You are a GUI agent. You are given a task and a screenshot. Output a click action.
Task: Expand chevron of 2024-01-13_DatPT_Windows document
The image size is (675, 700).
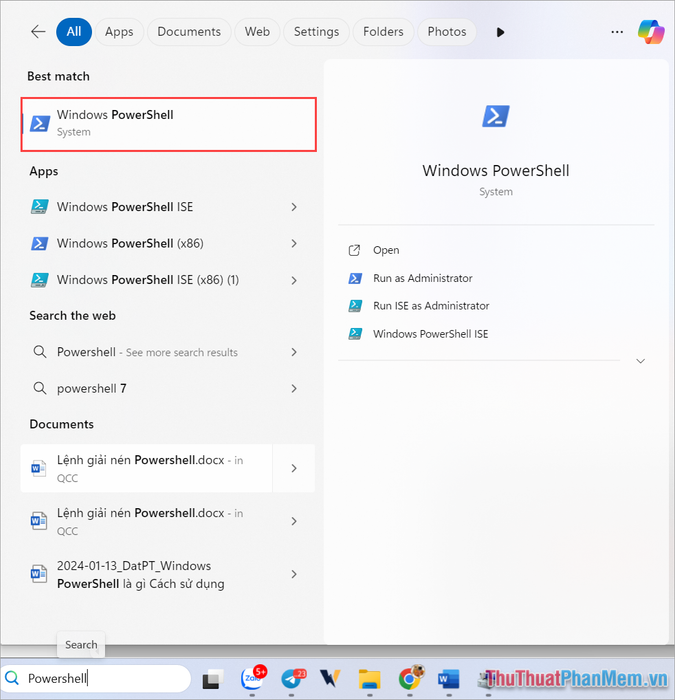point(294,574)
